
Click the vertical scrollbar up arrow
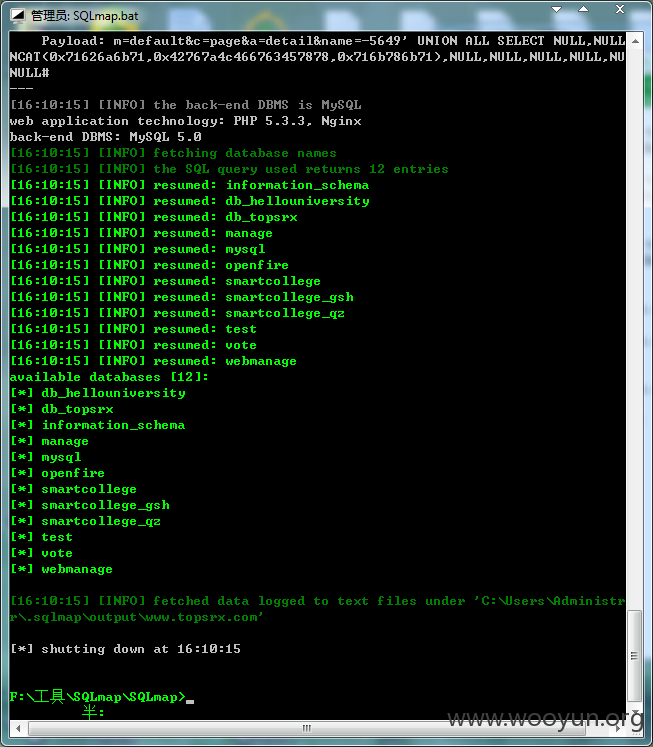pos(635,41)
